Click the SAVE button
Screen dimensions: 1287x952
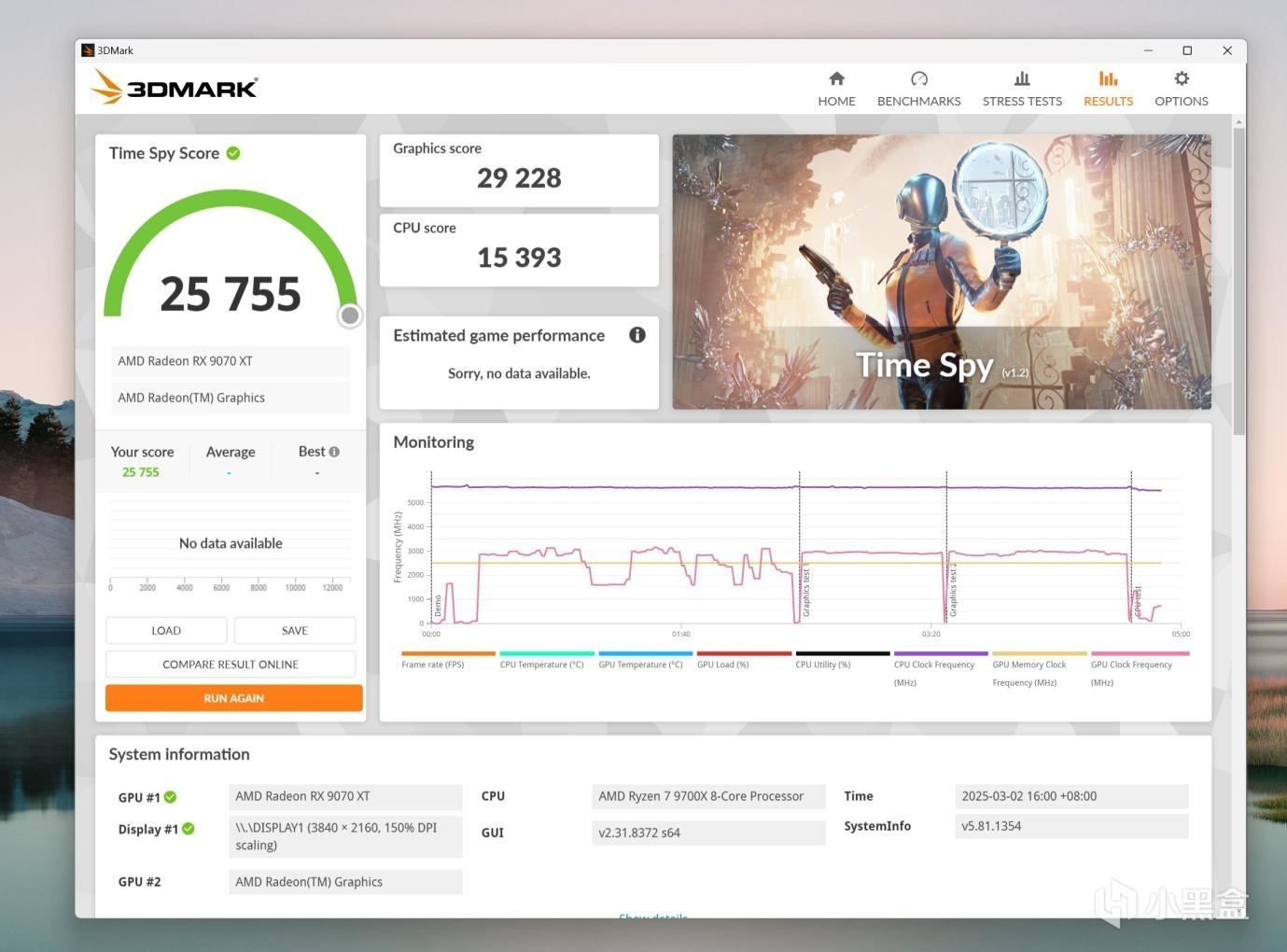295,631
